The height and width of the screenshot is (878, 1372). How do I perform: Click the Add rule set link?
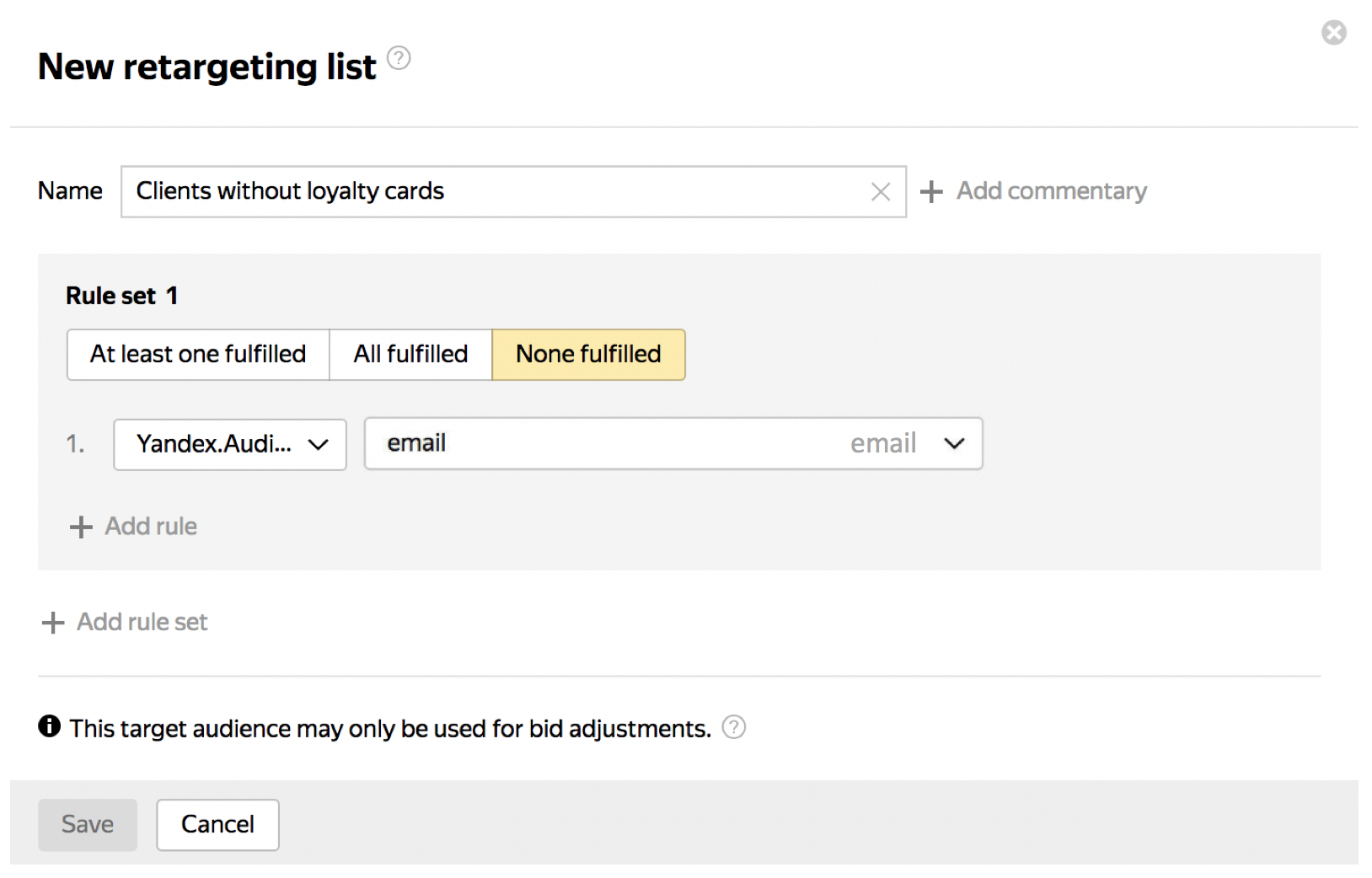click(x=142, y=622)
